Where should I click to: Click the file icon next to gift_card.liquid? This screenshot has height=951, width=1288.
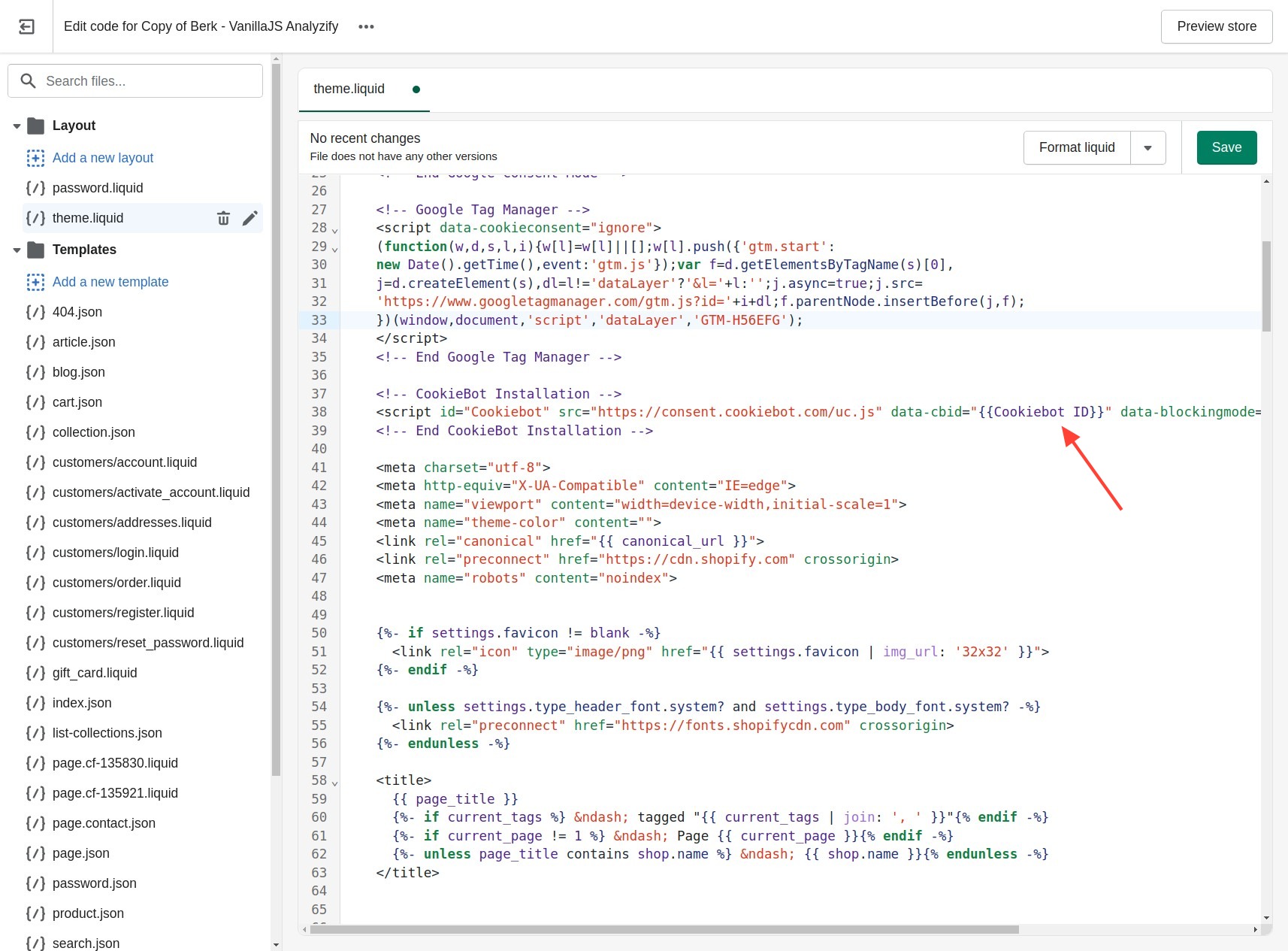[x=35, y=673]
